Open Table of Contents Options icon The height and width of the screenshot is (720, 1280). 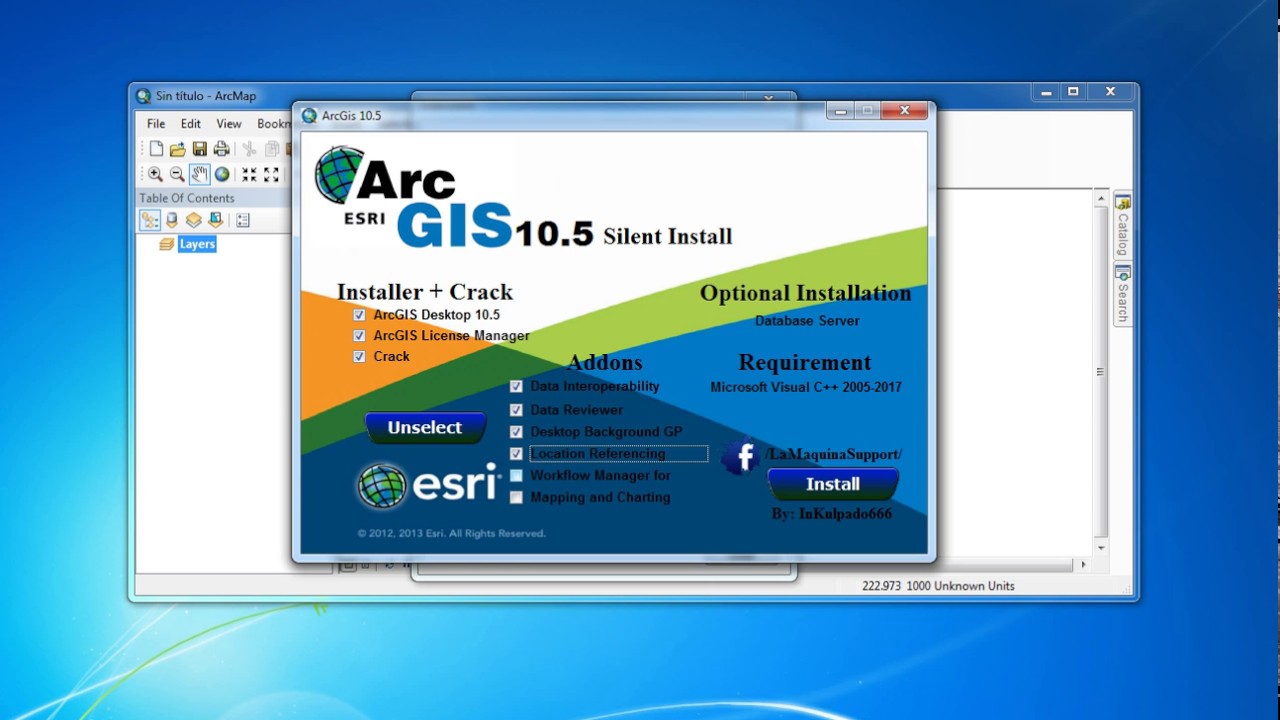coord(243,220)
